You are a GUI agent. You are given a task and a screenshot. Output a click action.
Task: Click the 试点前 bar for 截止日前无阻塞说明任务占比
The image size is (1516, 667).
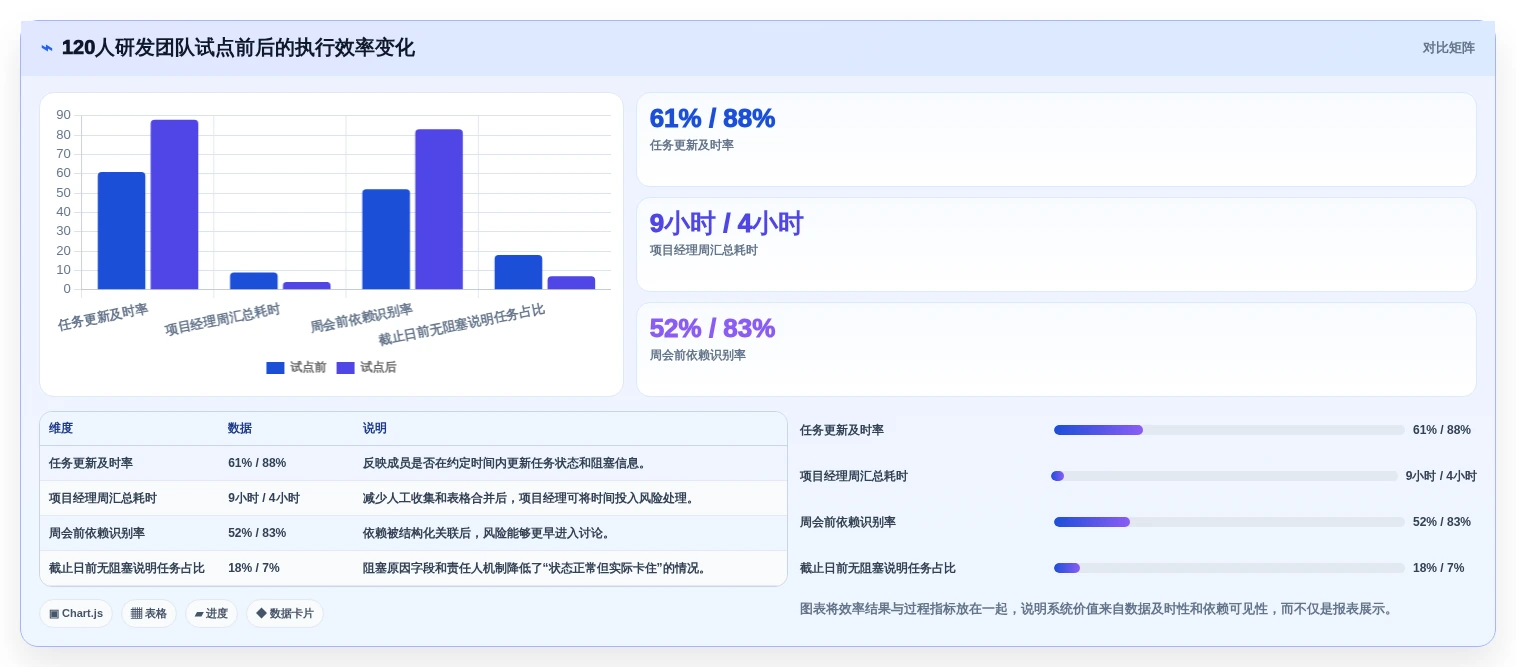coord(518,273)
